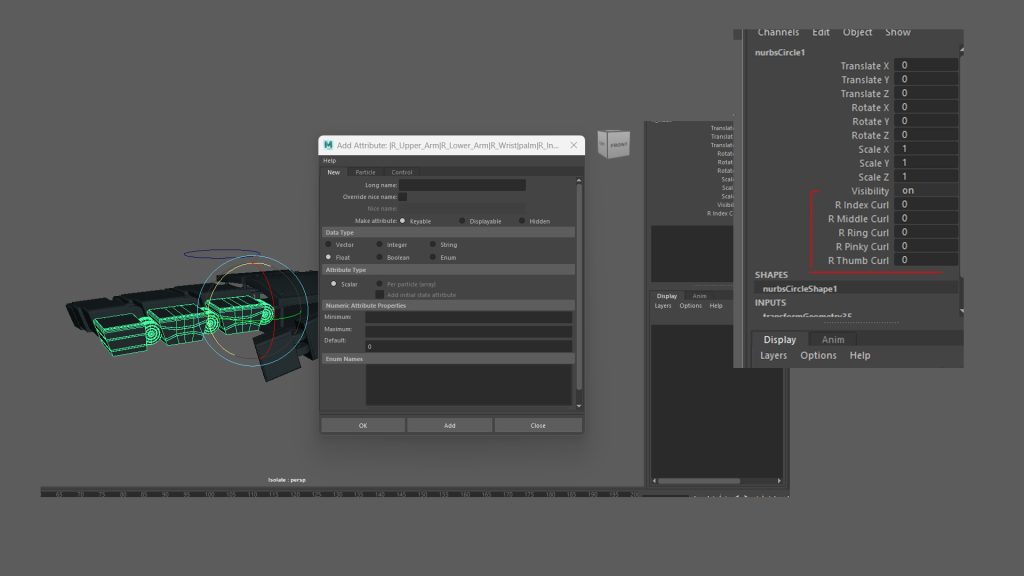This screenshot has height=576, width=1024.
Task: Select the Keyable radio button
Action: (402, 221)
